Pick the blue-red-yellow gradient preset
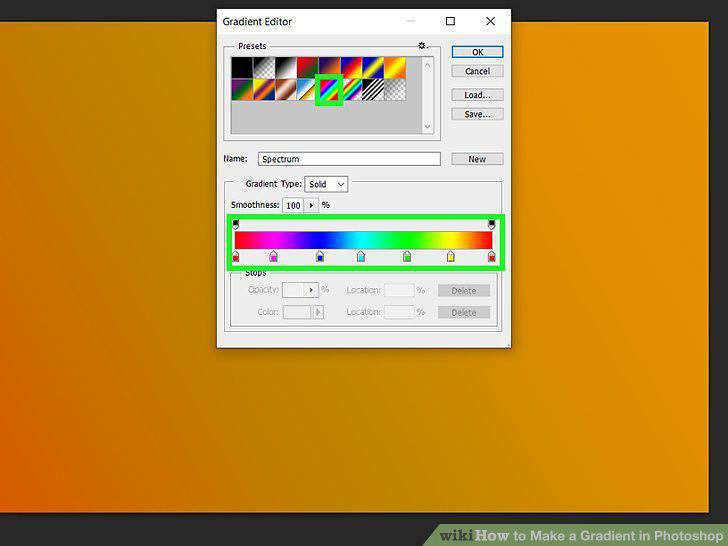Screen dimensions: 728x546 [x=351, y=67]
